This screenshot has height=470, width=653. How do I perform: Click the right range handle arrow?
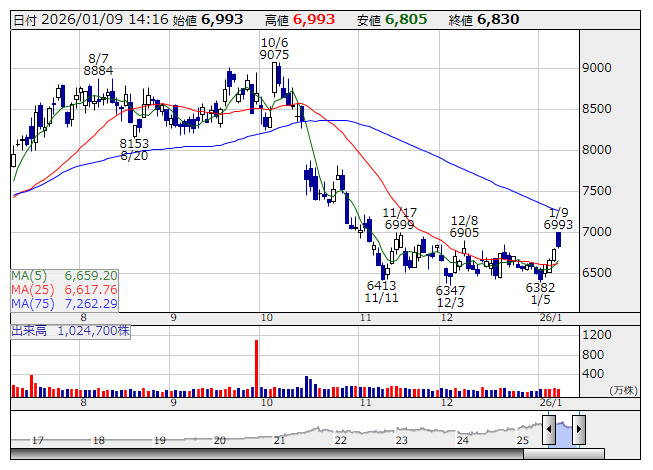[x=578, y=430]
